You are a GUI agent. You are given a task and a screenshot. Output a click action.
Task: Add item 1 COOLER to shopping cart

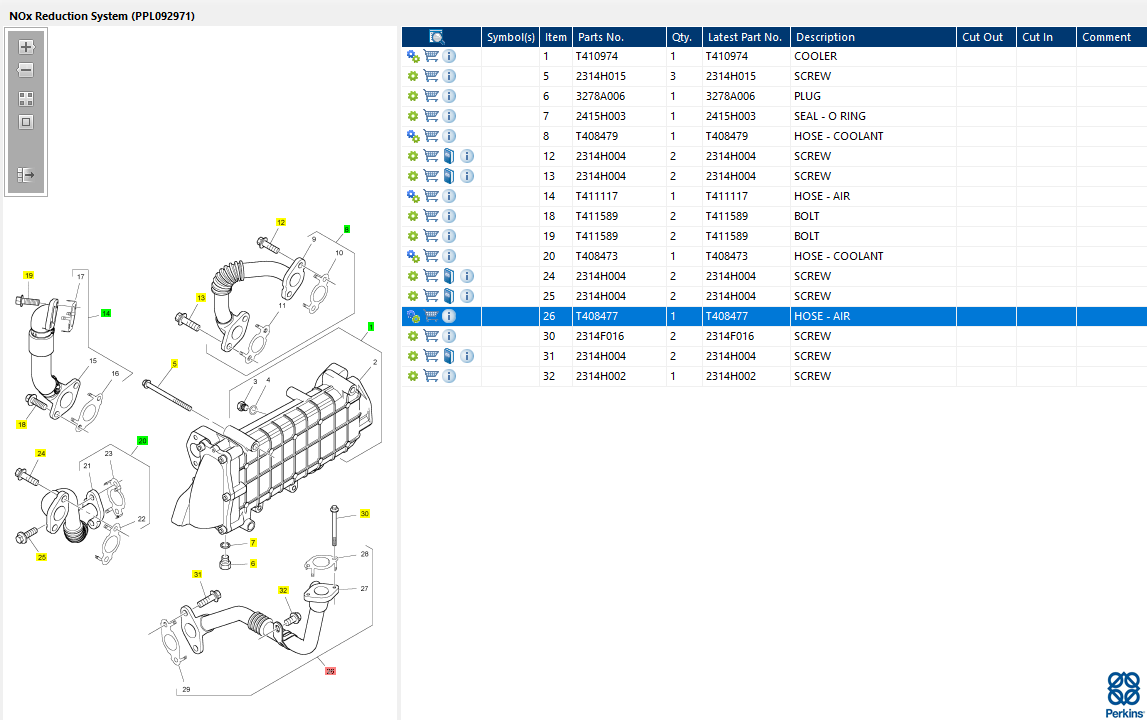[431, 56]
